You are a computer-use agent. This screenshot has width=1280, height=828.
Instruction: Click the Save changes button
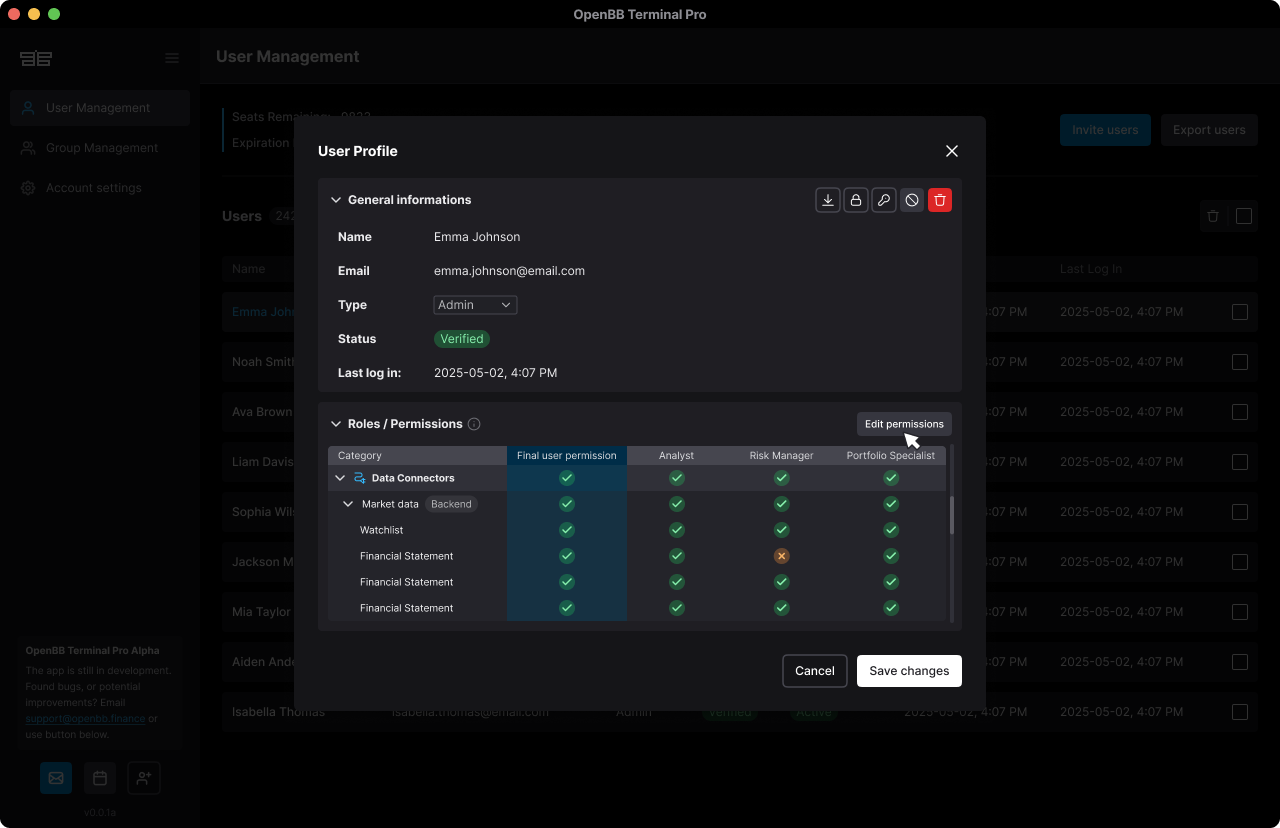pos(909,671)
